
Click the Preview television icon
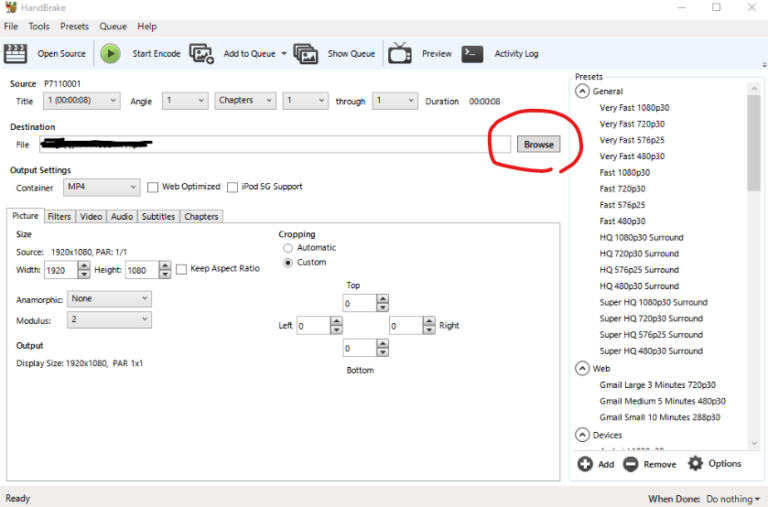point(400,54)
